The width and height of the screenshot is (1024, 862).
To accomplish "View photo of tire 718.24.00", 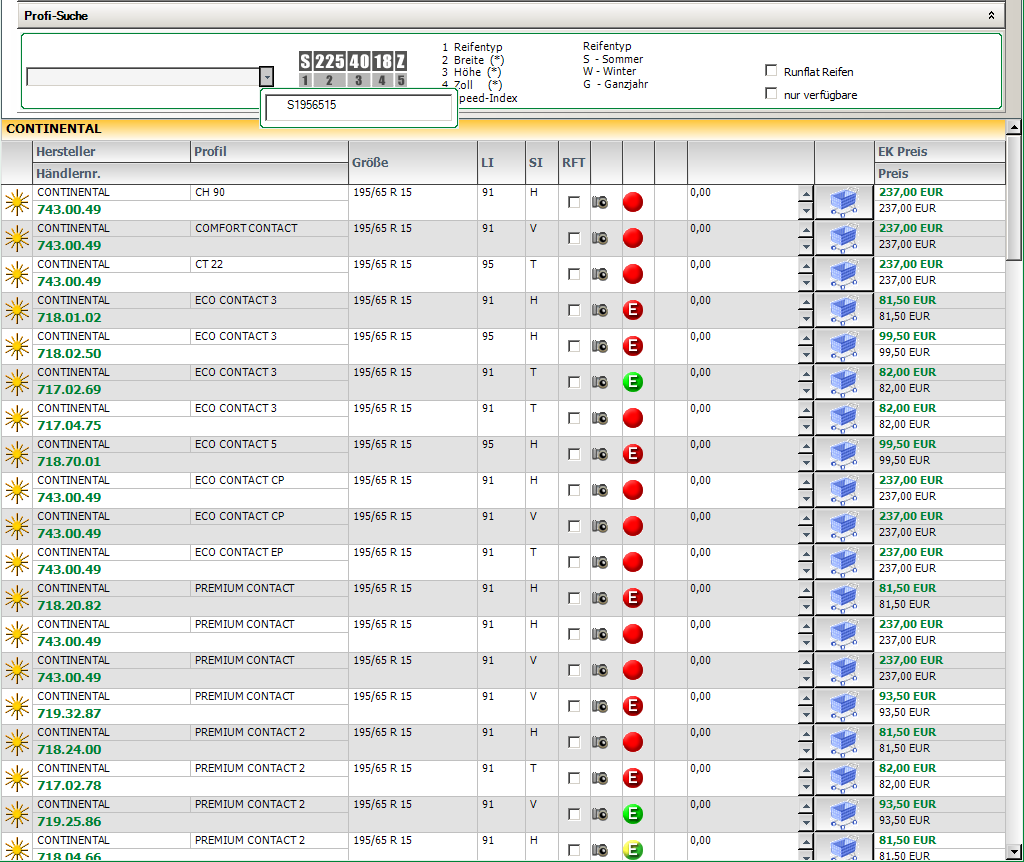I will pos(600,742).
